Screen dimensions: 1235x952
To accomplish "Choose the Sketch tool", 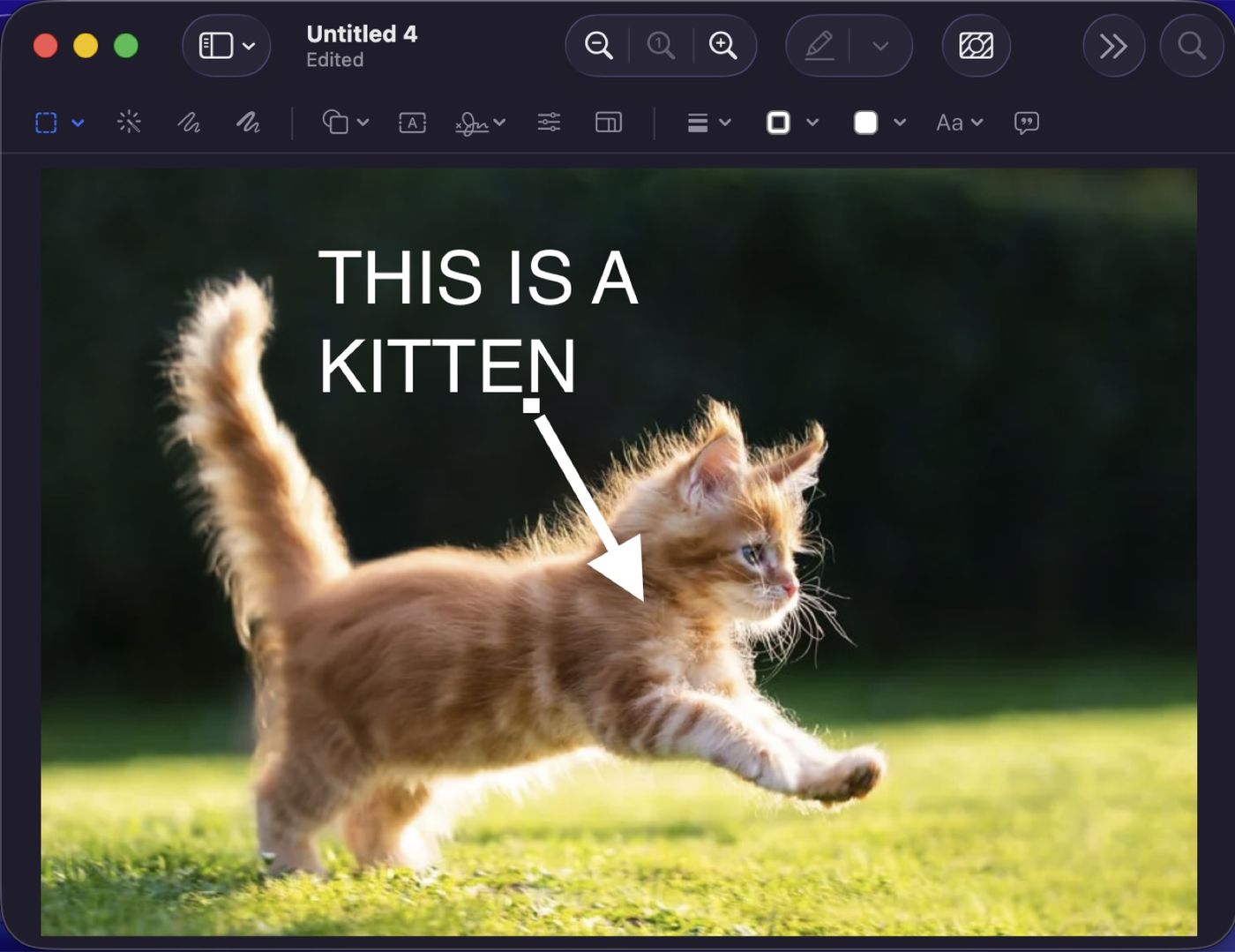I will (x=189, y=123).
